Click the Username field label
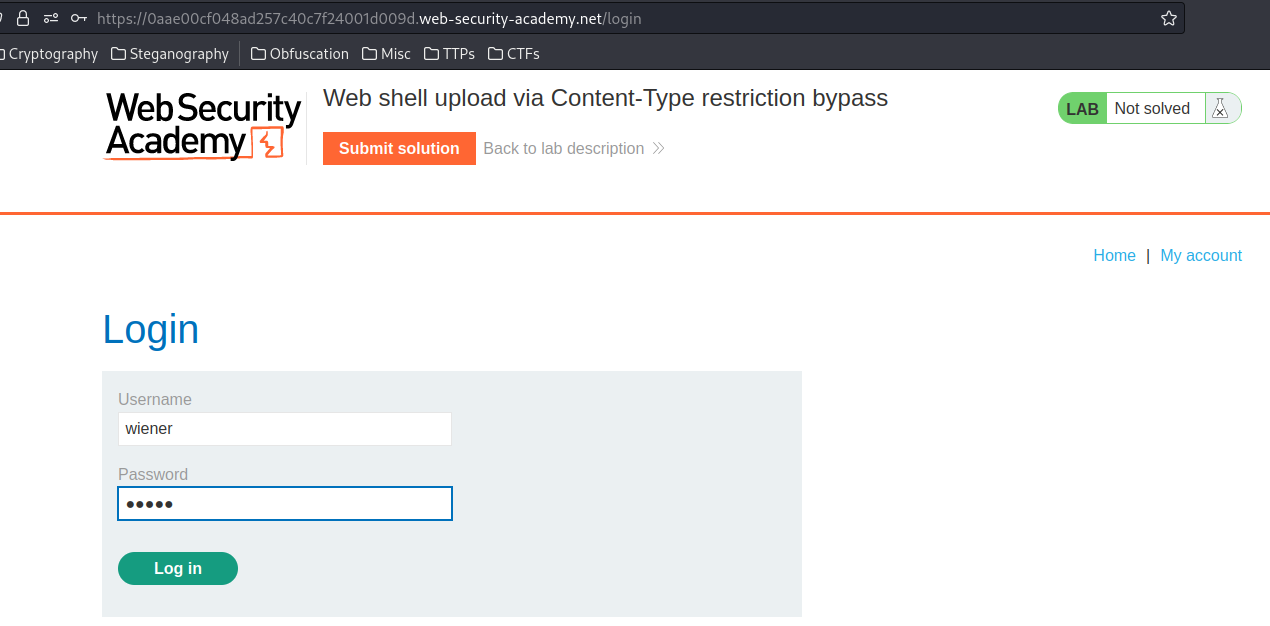Image resolution: width=1270 pixels, height=626 pixels. pyautogui.click(x=155, y=399)
